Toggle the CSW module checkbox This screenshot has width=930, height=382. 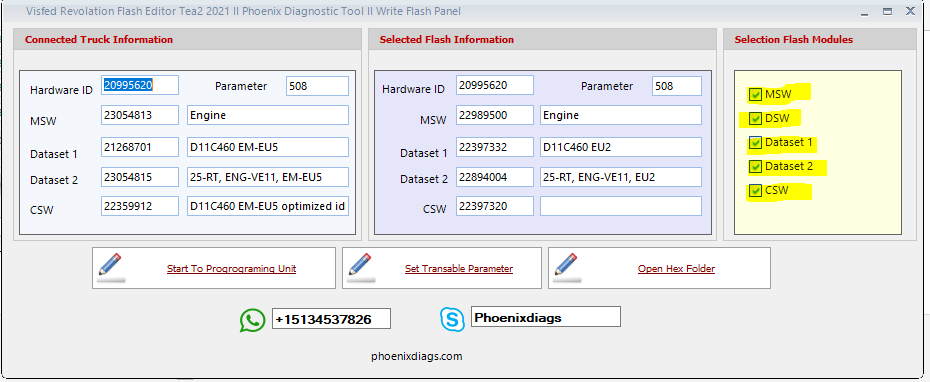(755, 191)
